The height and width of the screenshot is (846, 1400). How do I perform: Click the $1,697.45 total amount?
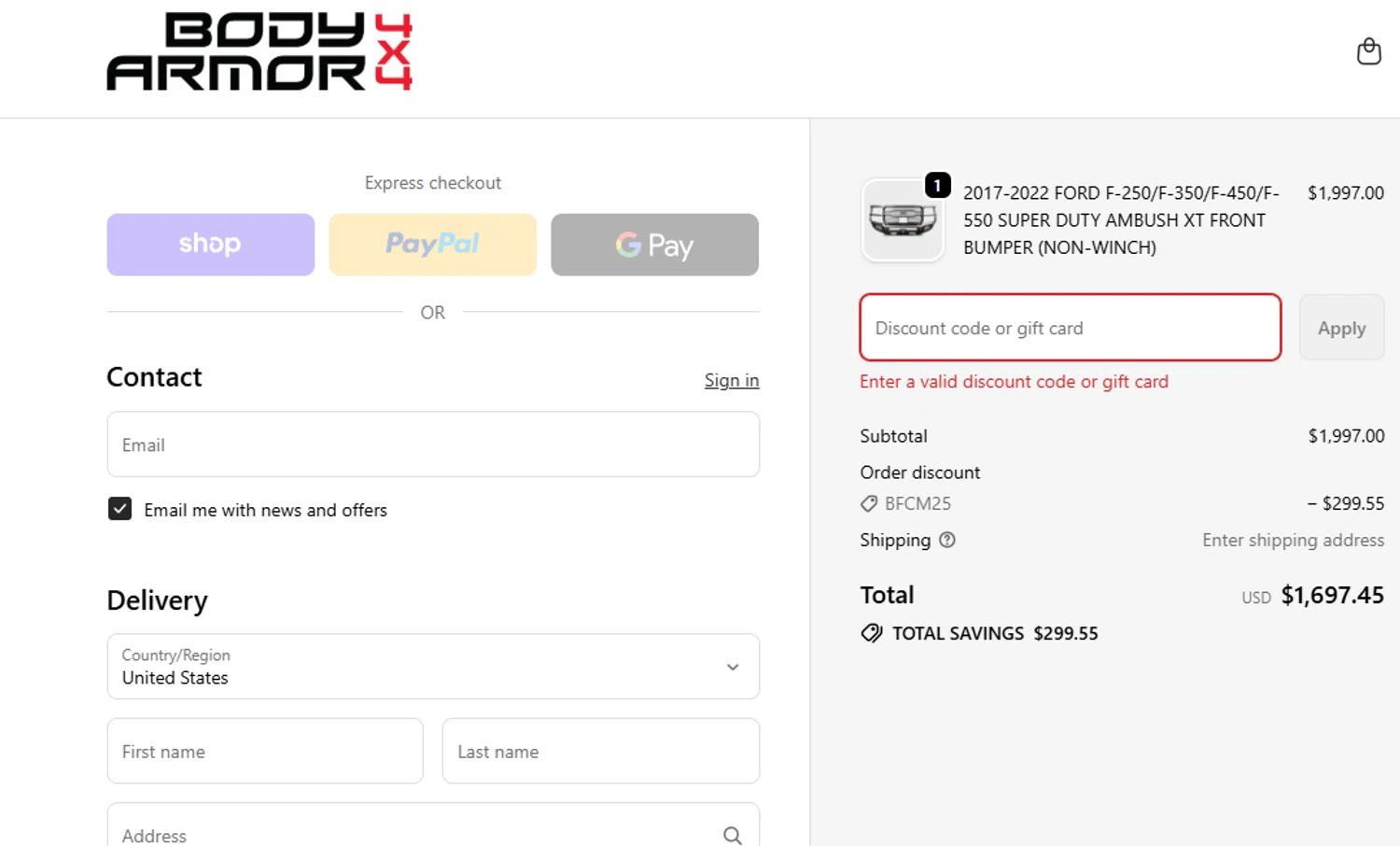[1332, 595]
